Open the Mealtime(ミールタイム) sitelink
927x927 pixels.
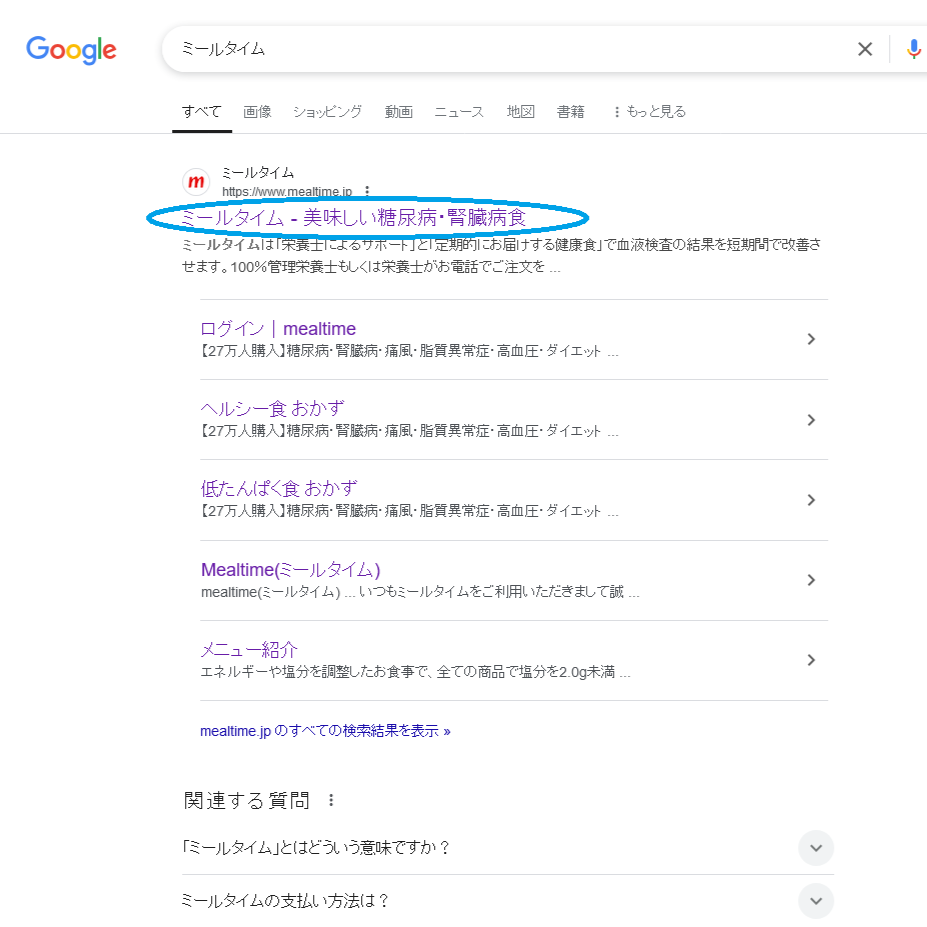click(x=290, y=570)
